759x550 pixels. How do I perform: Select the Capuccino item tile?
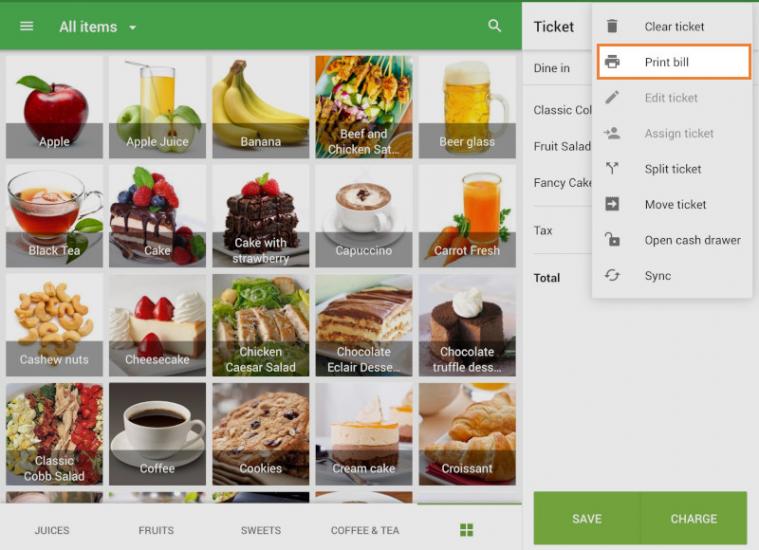point(364,214)
